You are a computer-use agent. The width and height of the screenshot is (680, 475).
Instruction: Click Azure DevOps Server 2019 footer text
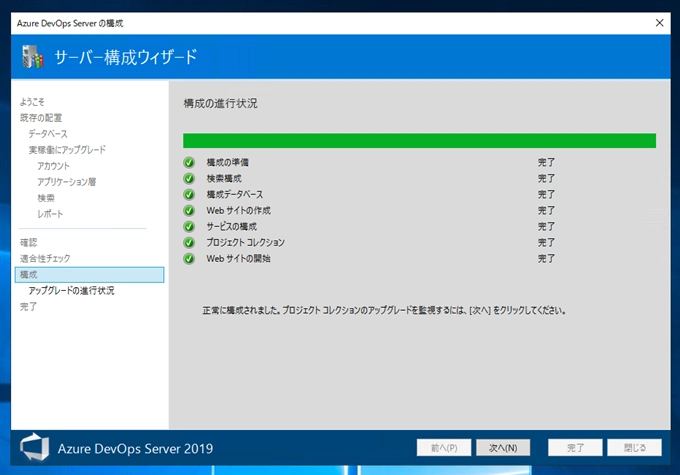tap(135, 449)
